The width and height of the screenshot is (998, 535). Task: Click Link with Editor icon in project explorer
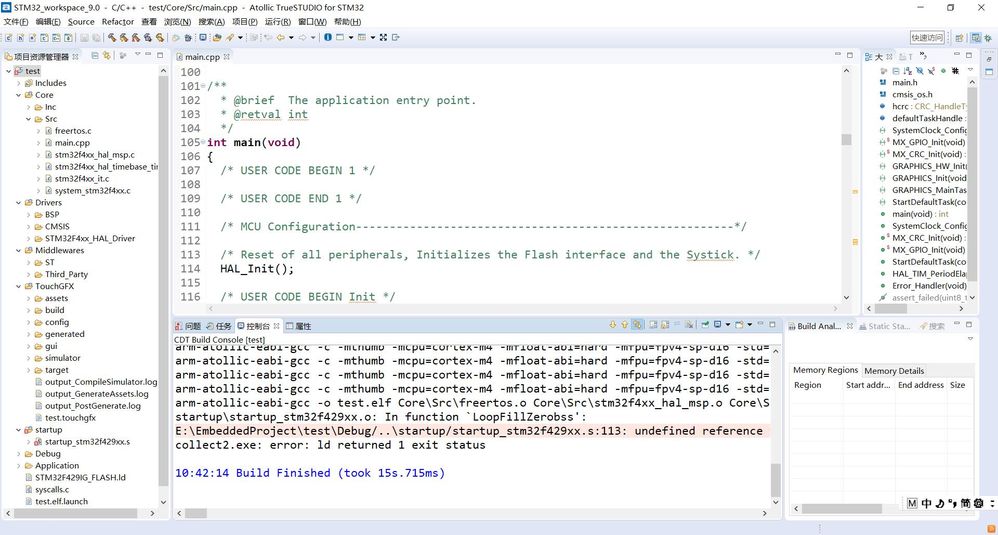(106, 56)
